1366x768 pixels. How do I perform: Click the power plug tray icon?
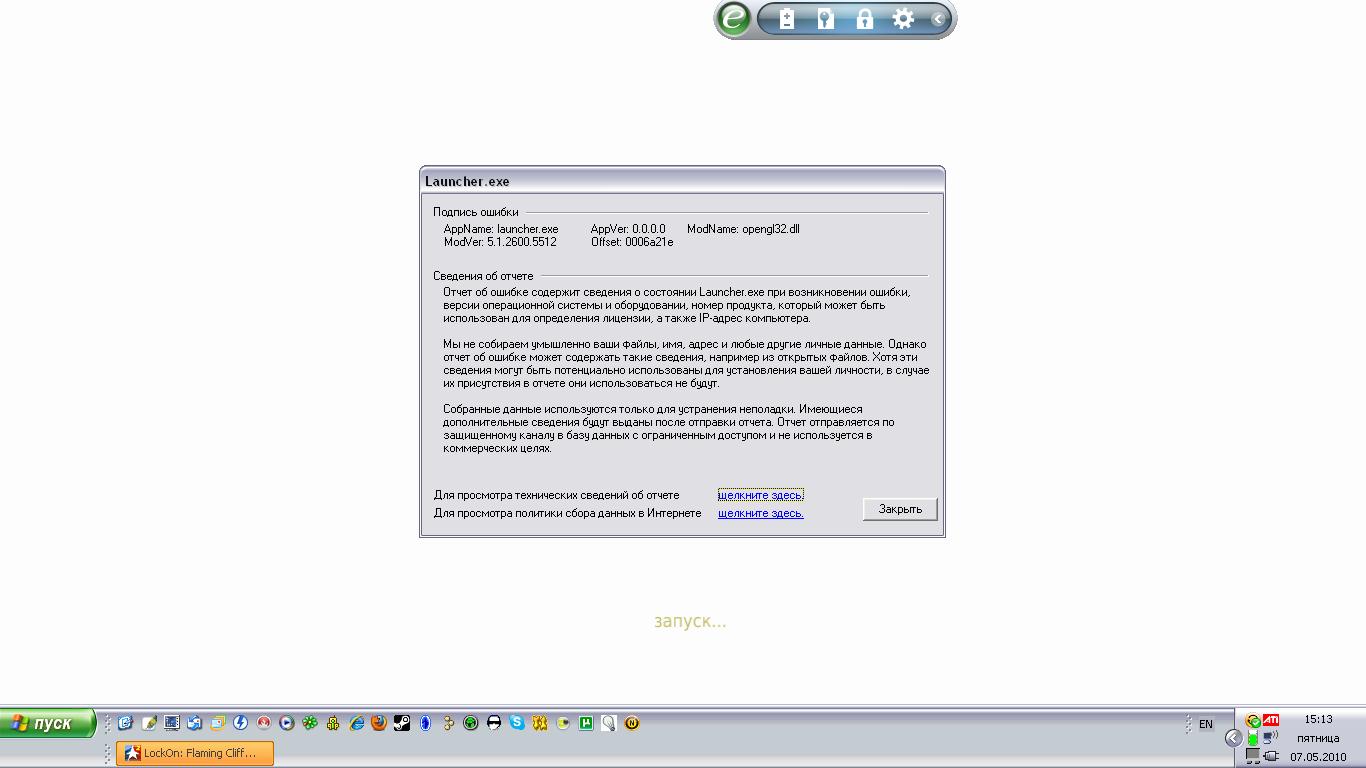[1271, 756]
